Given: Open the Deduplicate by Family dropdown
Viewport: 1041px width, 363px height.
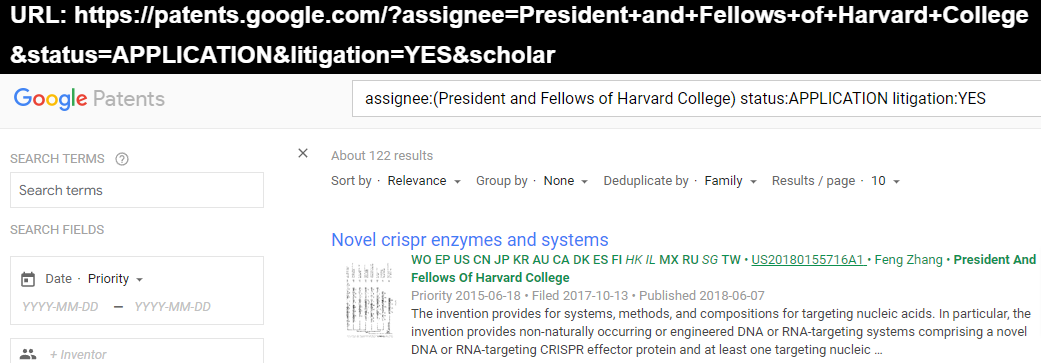Looking at the screenshot, I should click(x=731, y=181).
